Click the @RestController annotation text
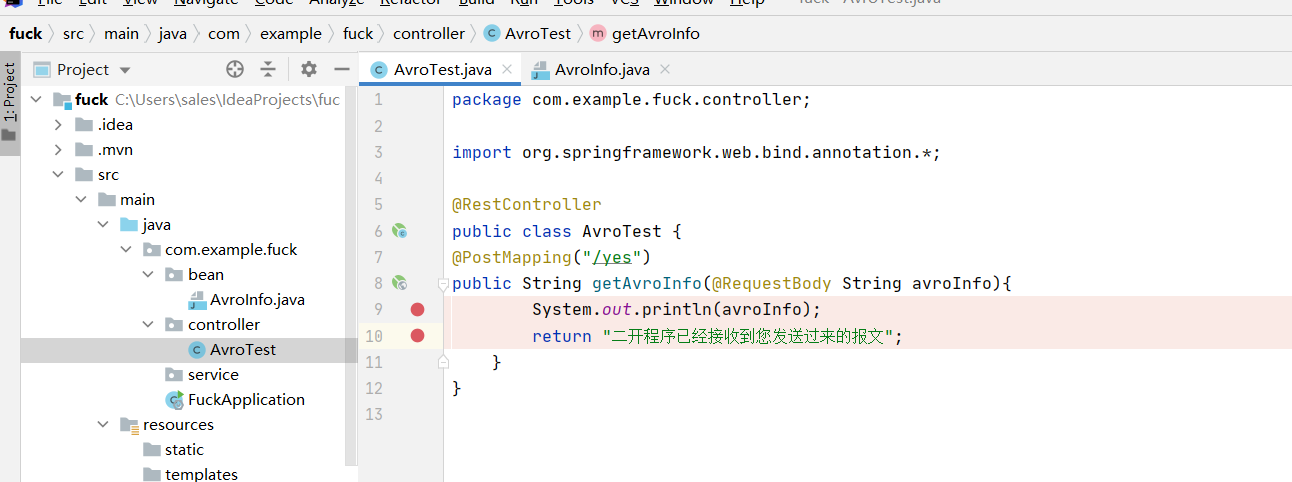The image size is (1292, 482). 527,205
